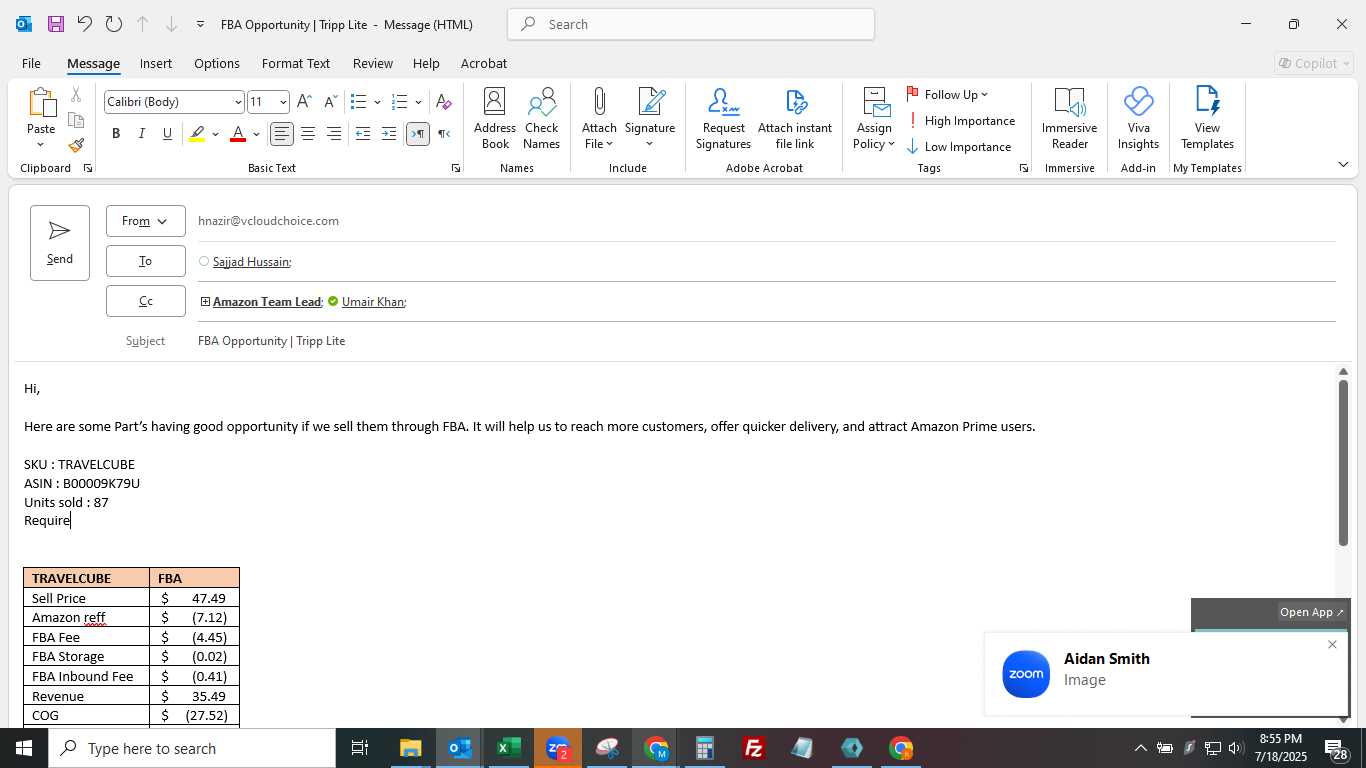Align text right
The width and height of the screenshot is (1366, 768).
tap(334, 134)
